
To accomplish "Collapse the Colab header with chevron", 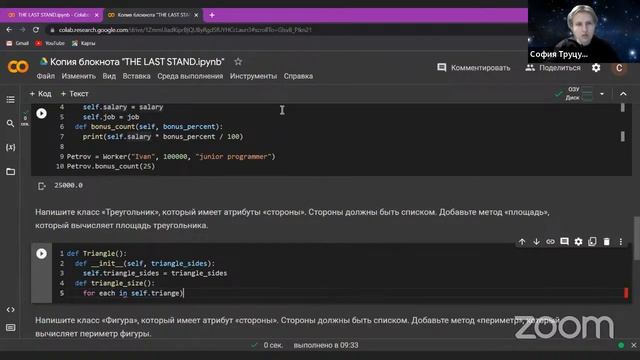I will click(x=623, y=94).
